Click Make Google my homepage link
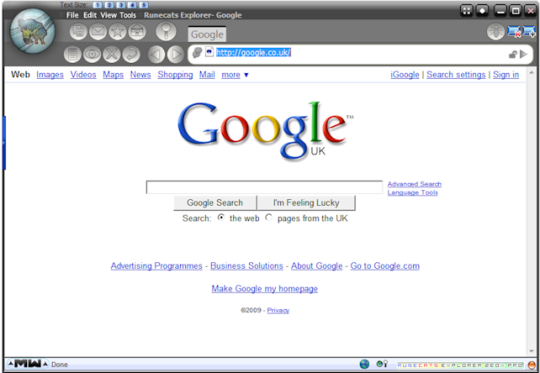540x373 pixels. pos(264,289)
